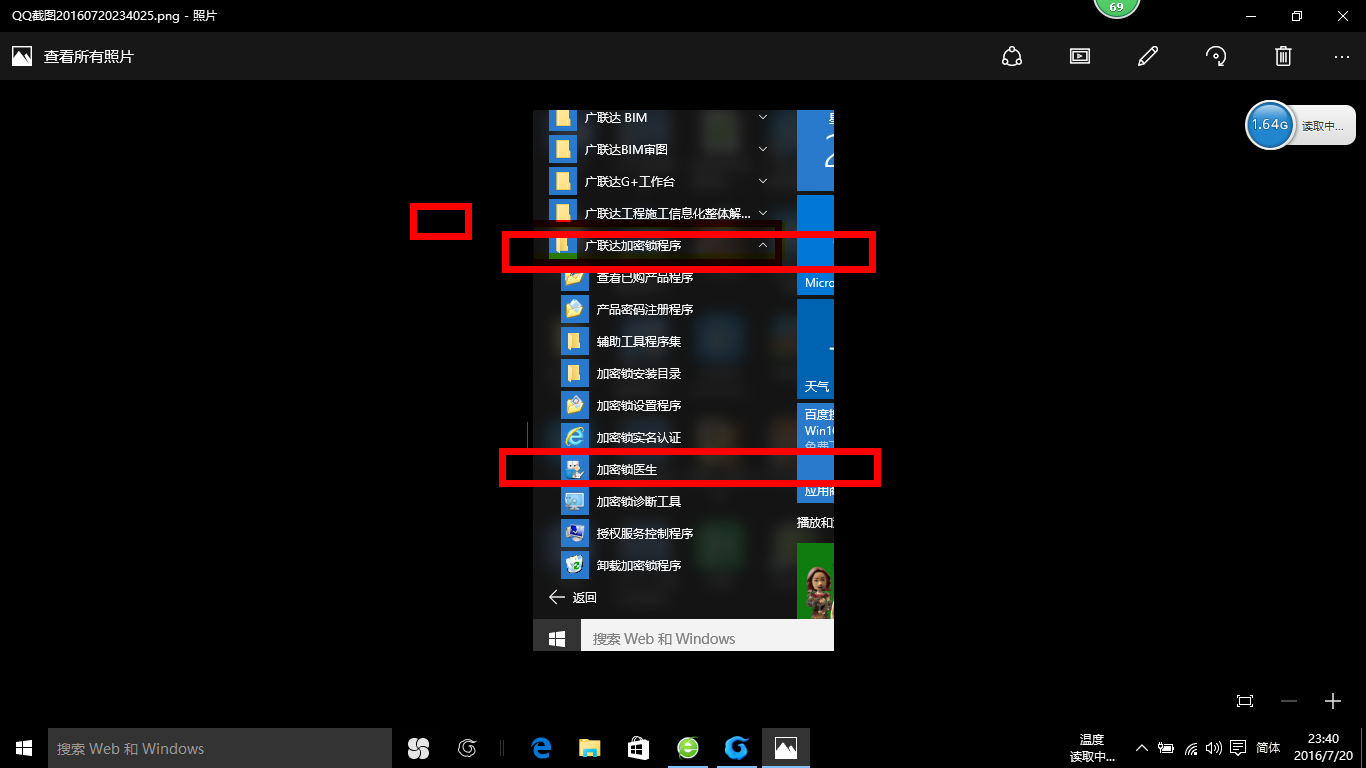This screenshot has height=768, width=1366.
Task: Start the slideshow from the toolbar
Action: (x=1080, y=56)
